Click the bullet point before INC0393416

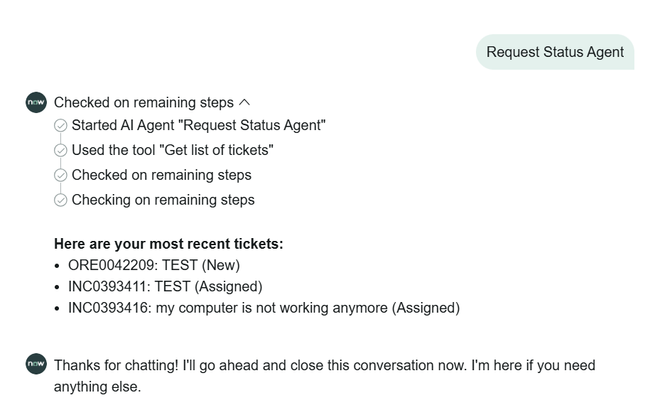coord(58,308)
